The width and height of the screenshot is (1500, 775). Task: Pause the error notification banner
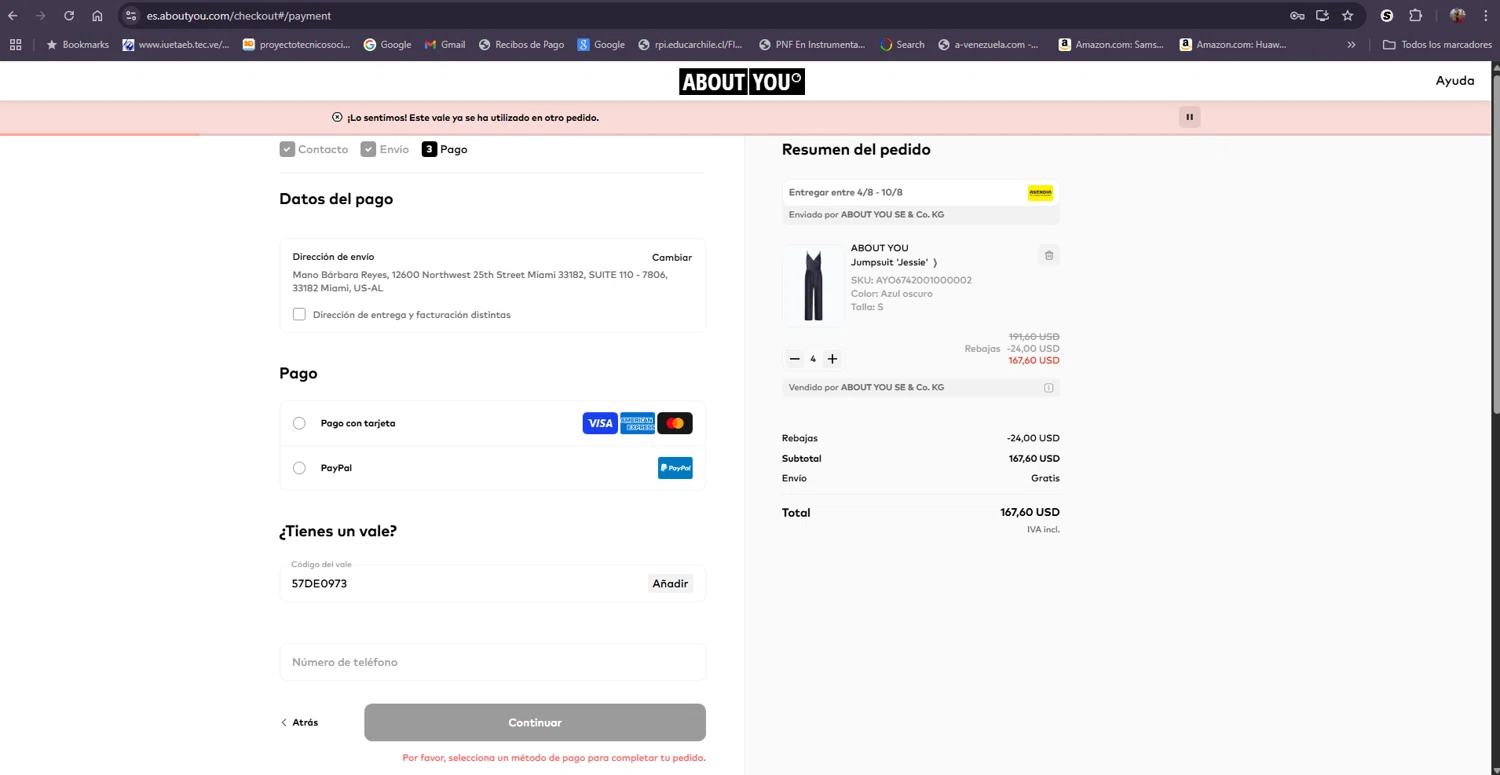pos(1190,117)
